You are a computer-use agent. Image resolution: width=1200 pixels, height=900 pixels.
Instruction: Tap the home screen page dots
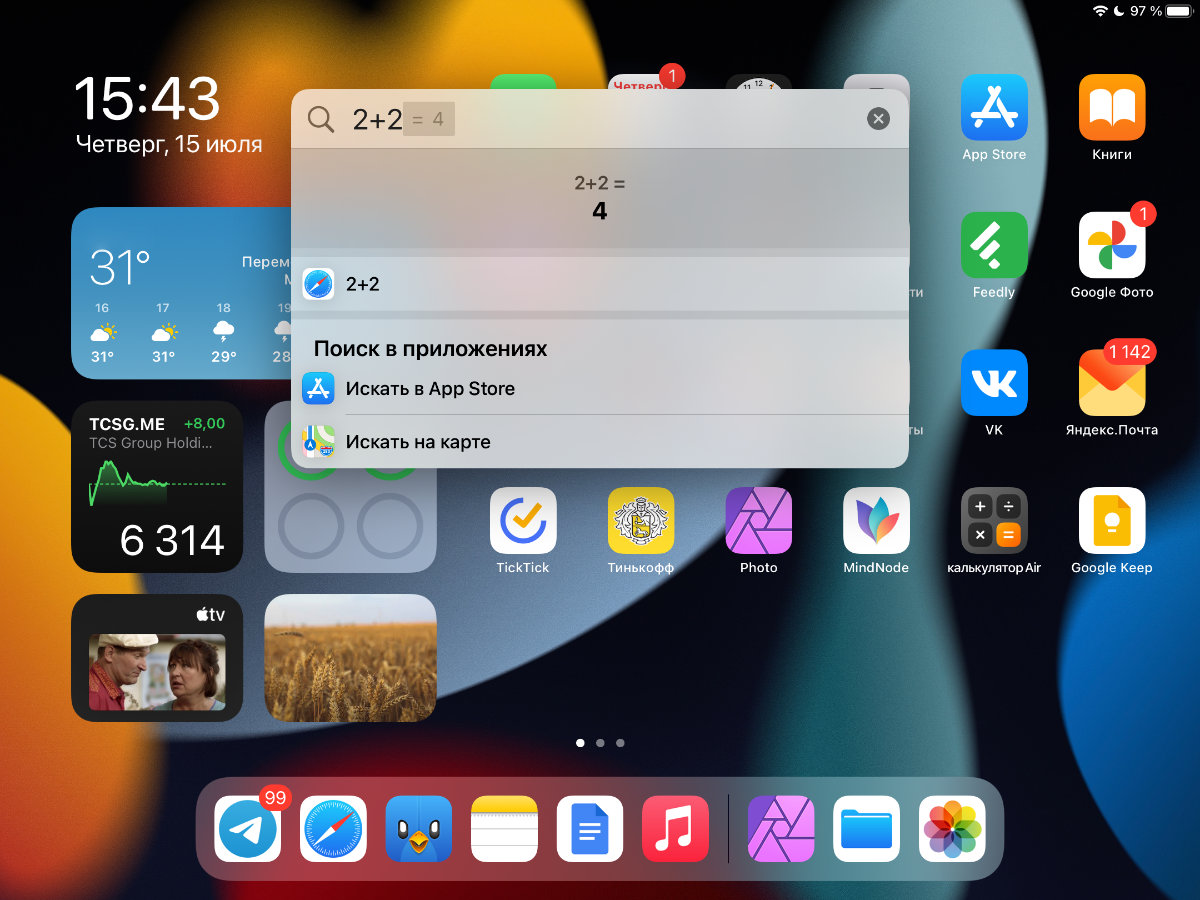coord(600,743)
